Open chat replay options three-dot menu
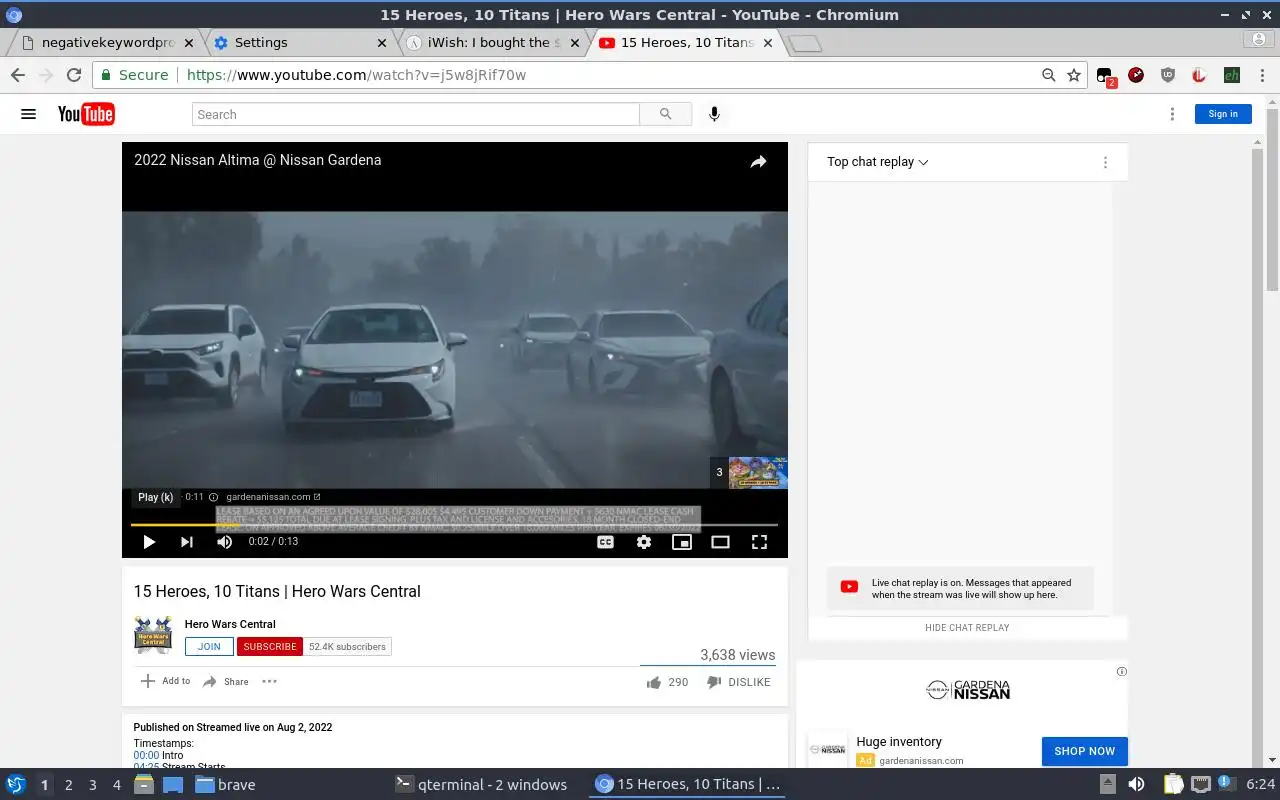This screenshot has width=1280, height=800. (x=1105, y=162)
